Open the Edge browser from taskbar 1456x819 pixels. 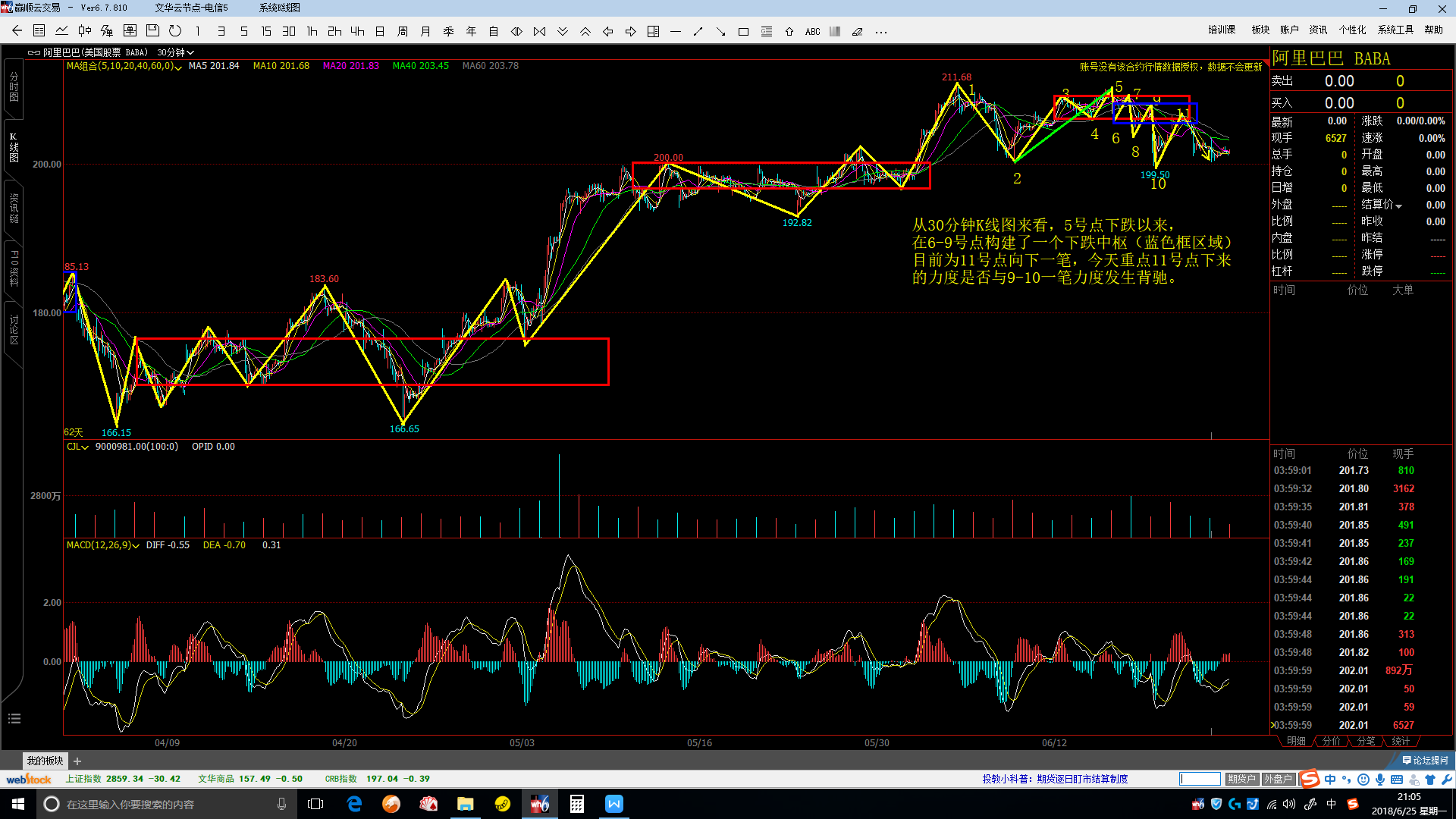[354, 804]
